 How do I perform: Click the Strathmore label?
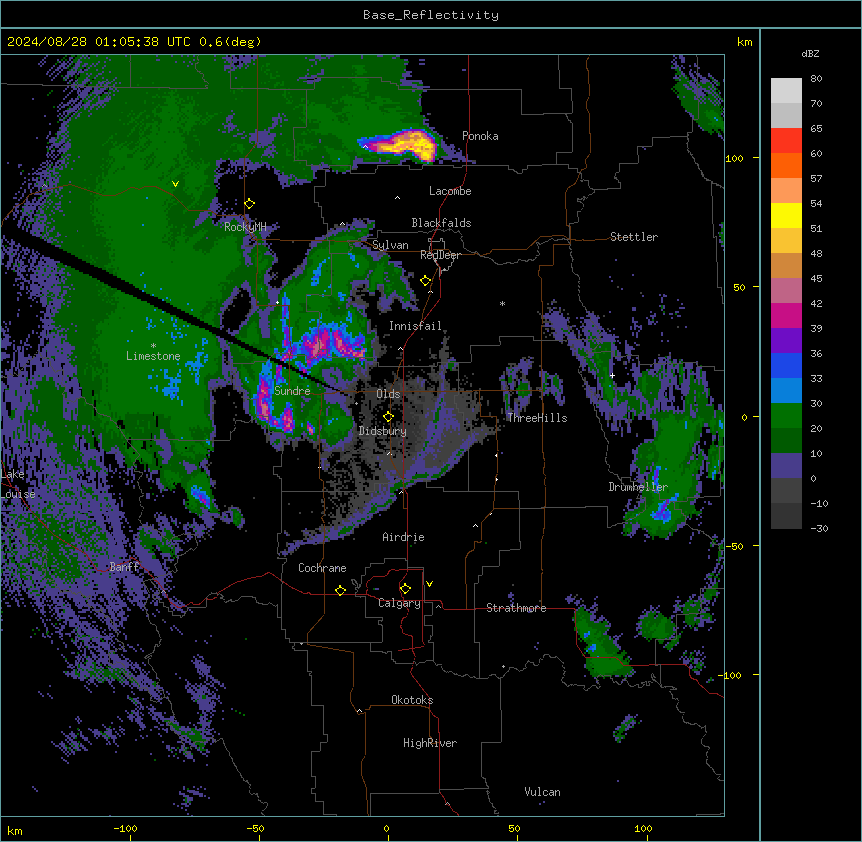pyautogui.click(x=516, y=608)
